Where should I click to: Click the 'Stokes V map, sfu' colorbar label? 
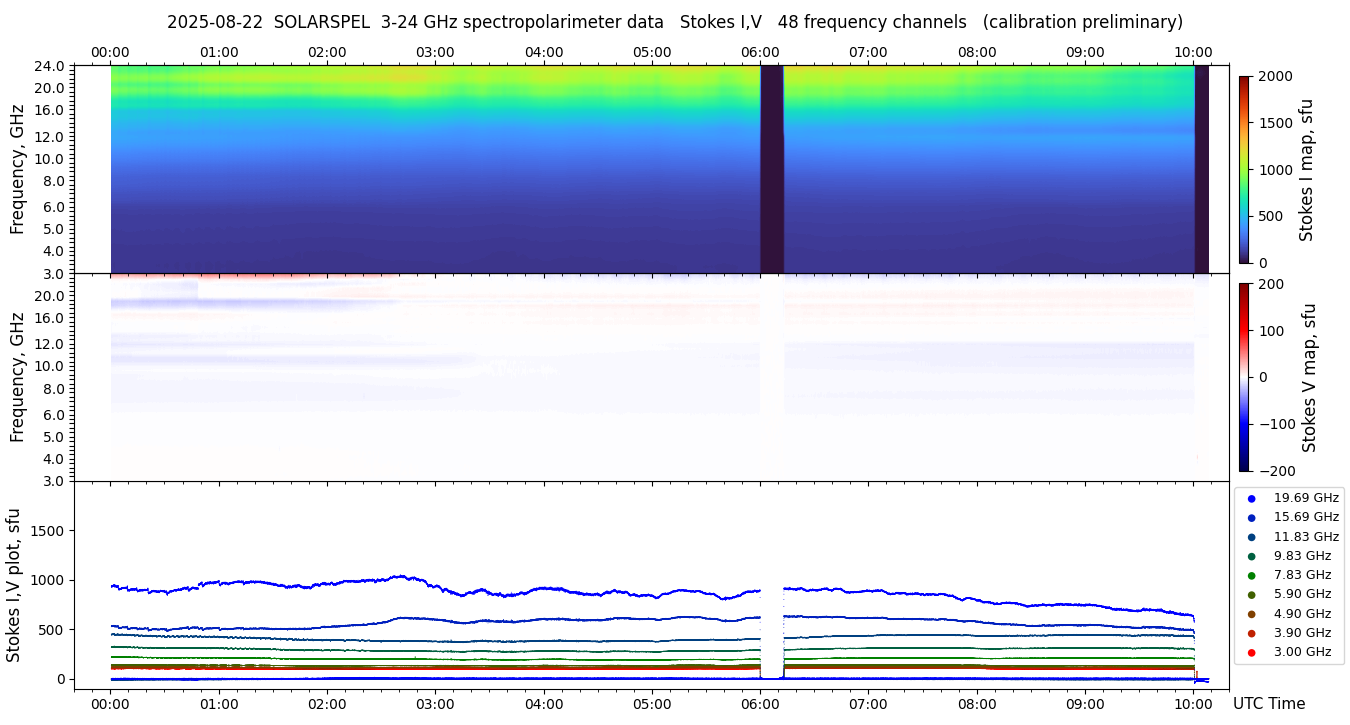1309,377
